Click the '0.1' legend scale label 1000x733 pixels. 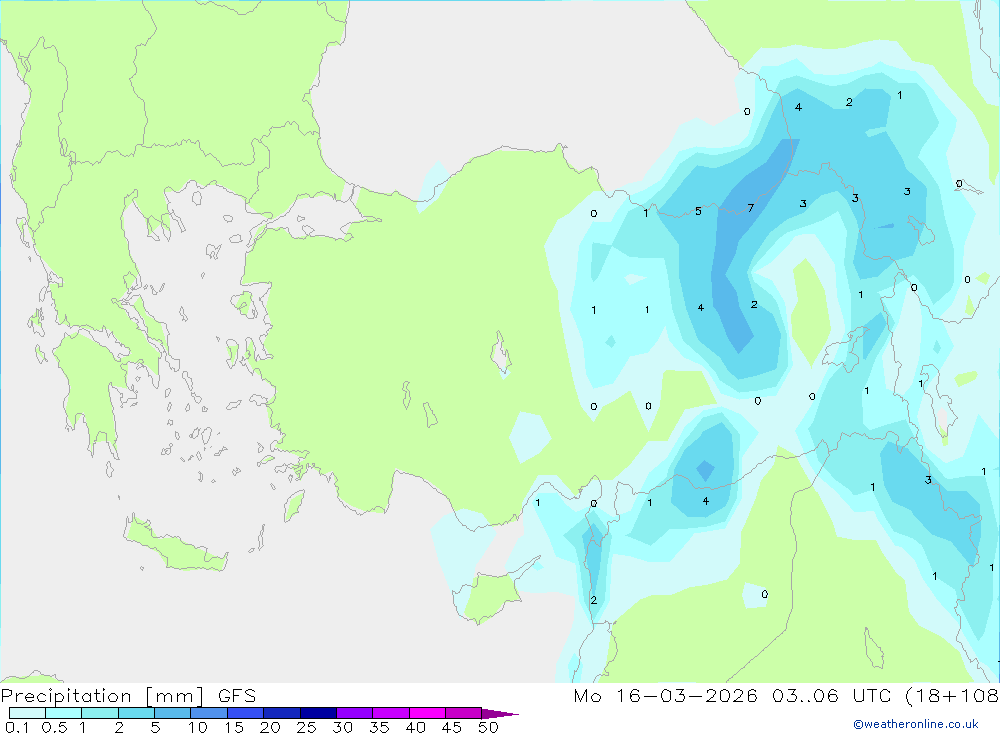[x=17, y=727]
